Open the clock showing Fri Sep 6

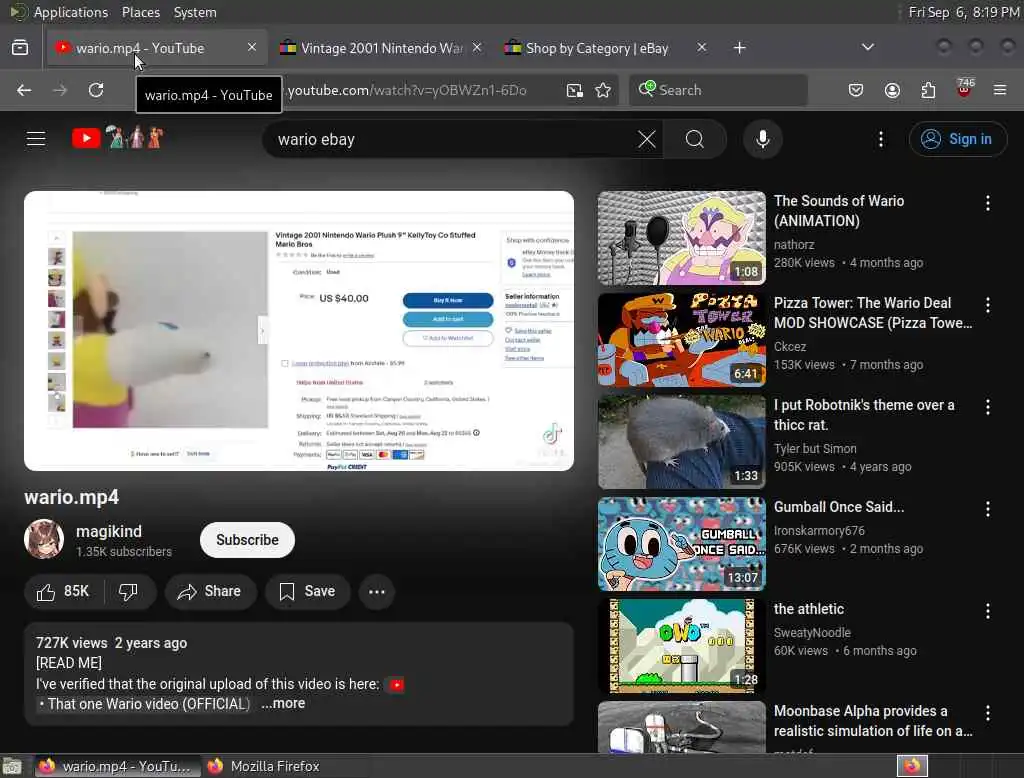[964, 12]
